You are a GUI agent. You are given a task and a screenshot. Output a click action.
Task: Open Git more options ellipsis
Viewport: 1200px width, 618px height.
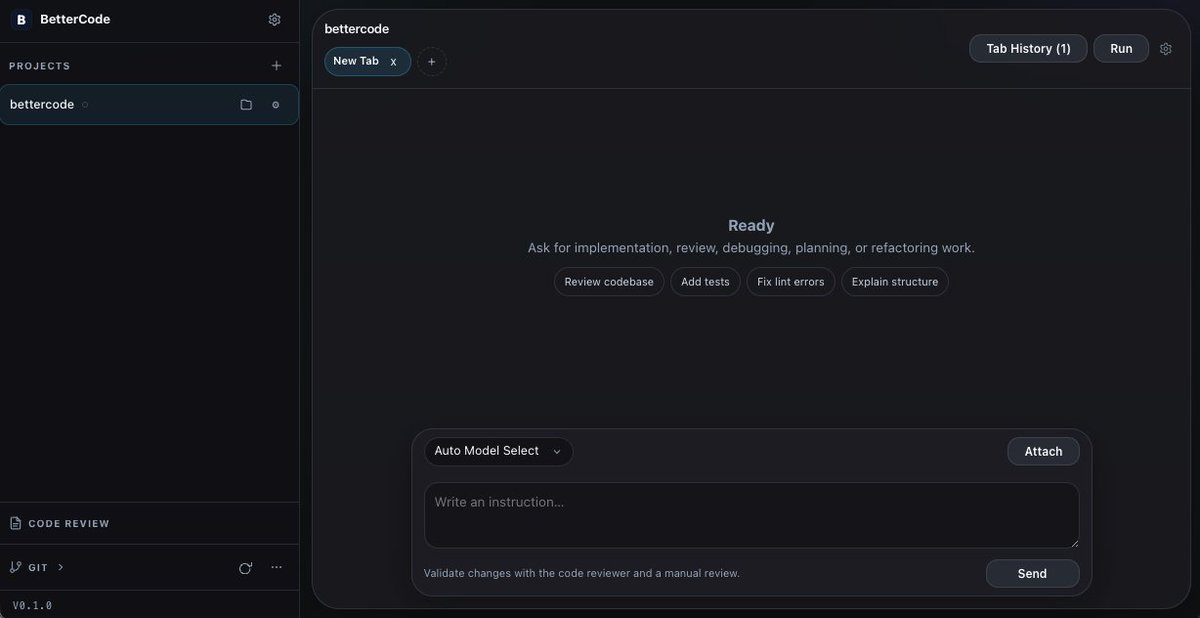coord(277,567)
